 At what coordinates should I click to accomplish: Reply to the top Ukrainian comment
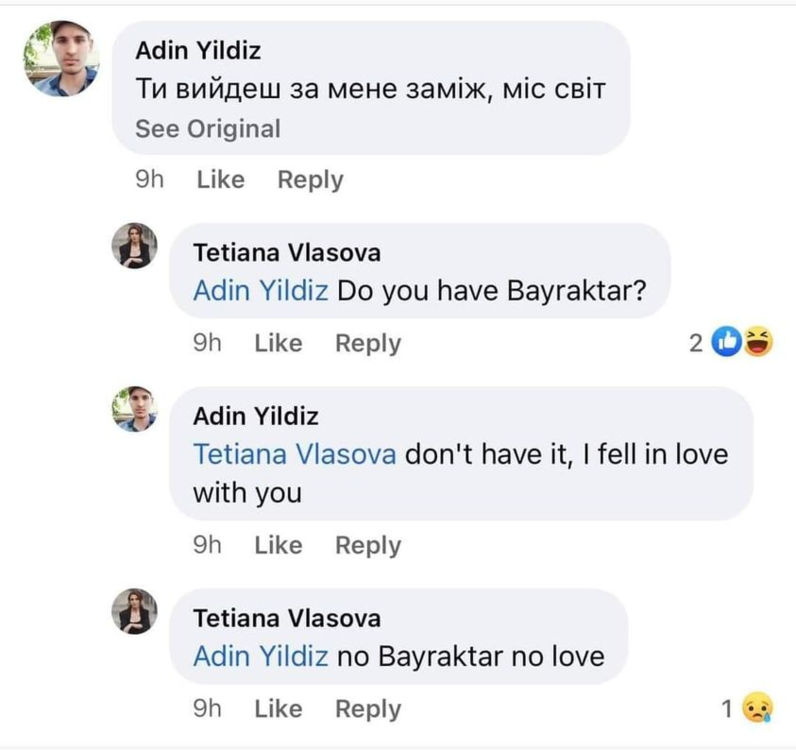pyautogui.click(x=310, y=180)
